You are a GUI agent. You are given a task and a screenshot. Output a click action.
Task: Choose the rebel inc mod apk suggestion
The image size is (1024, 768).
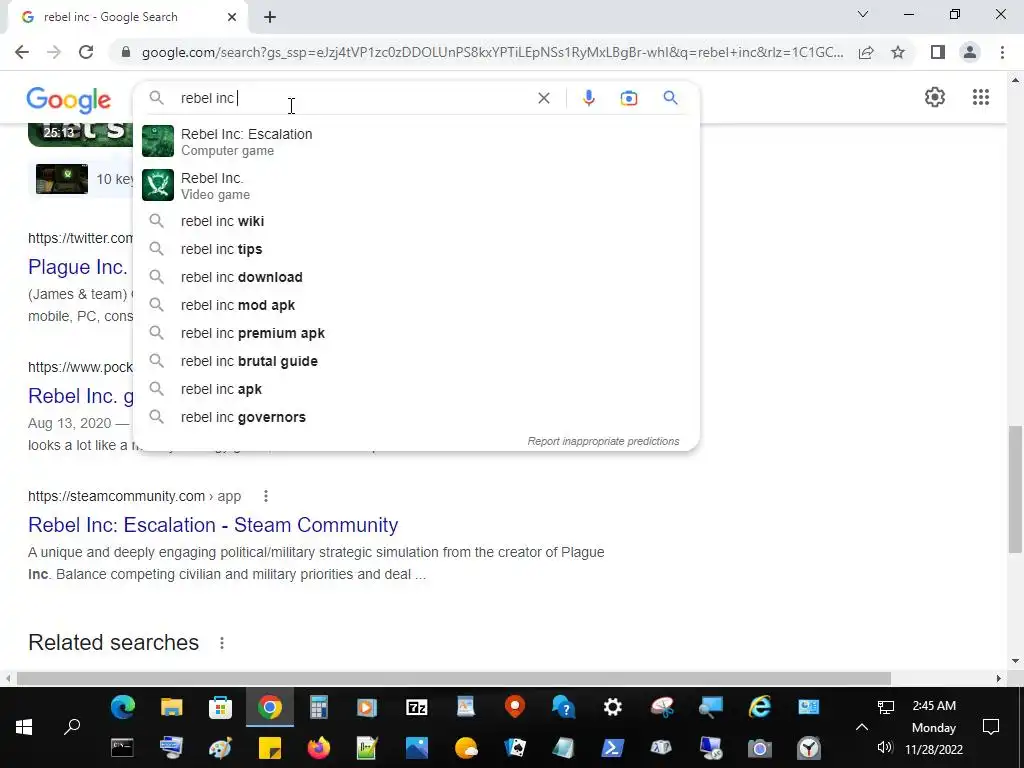pos(416,306)
